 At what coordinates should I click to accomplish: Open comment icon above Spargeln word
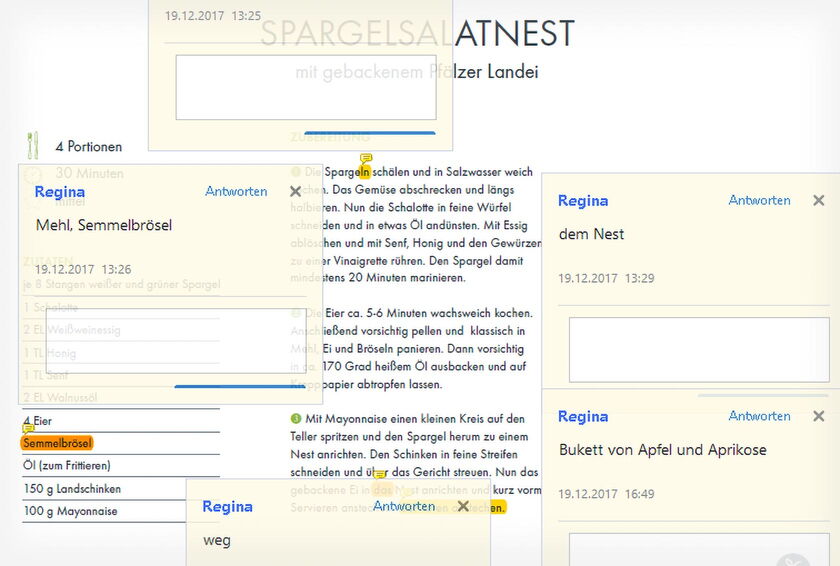(366, 159)
